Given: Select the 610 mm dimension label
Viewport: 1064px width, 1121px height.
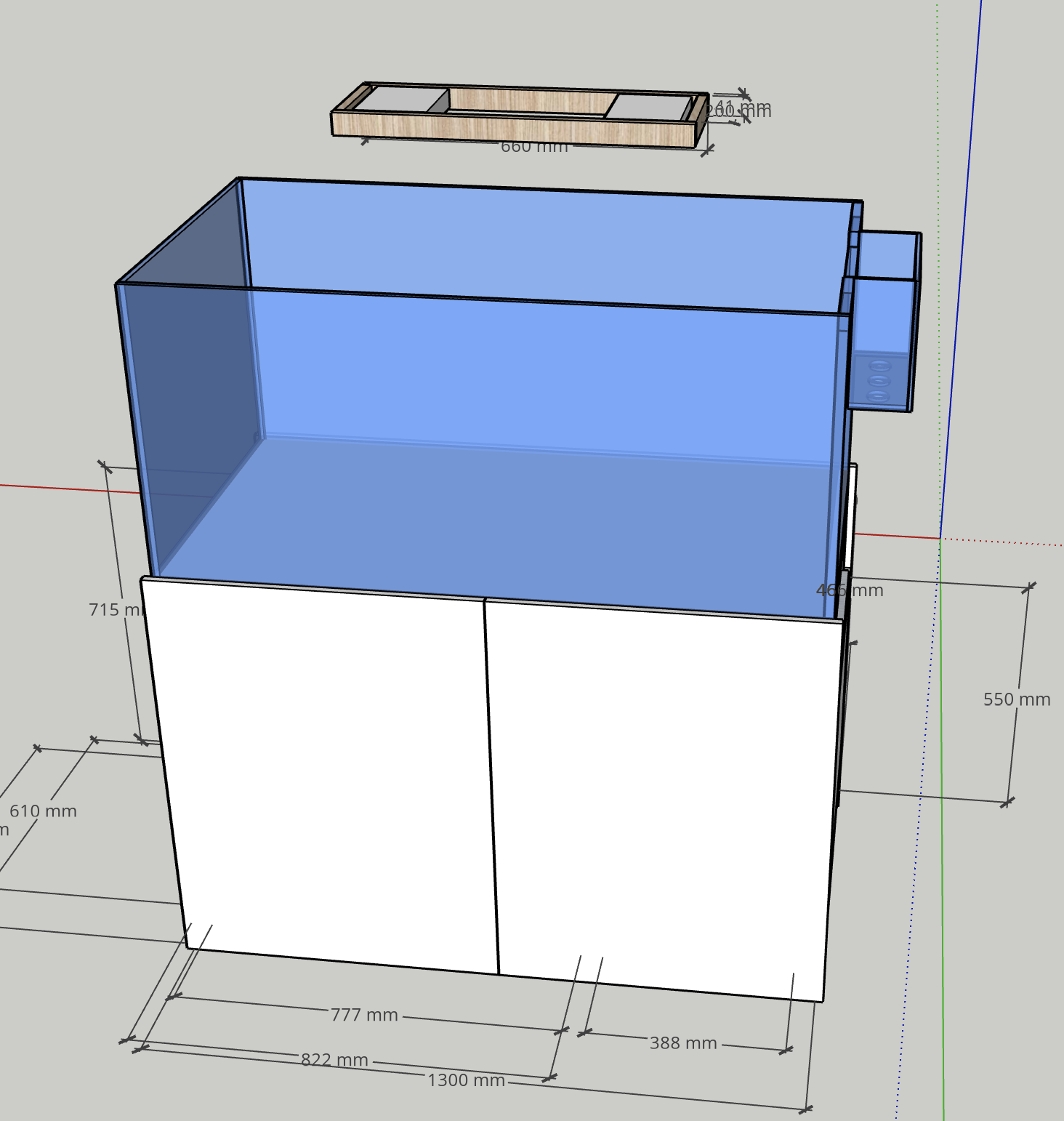Looking at the screenshot, I should 43,811.
